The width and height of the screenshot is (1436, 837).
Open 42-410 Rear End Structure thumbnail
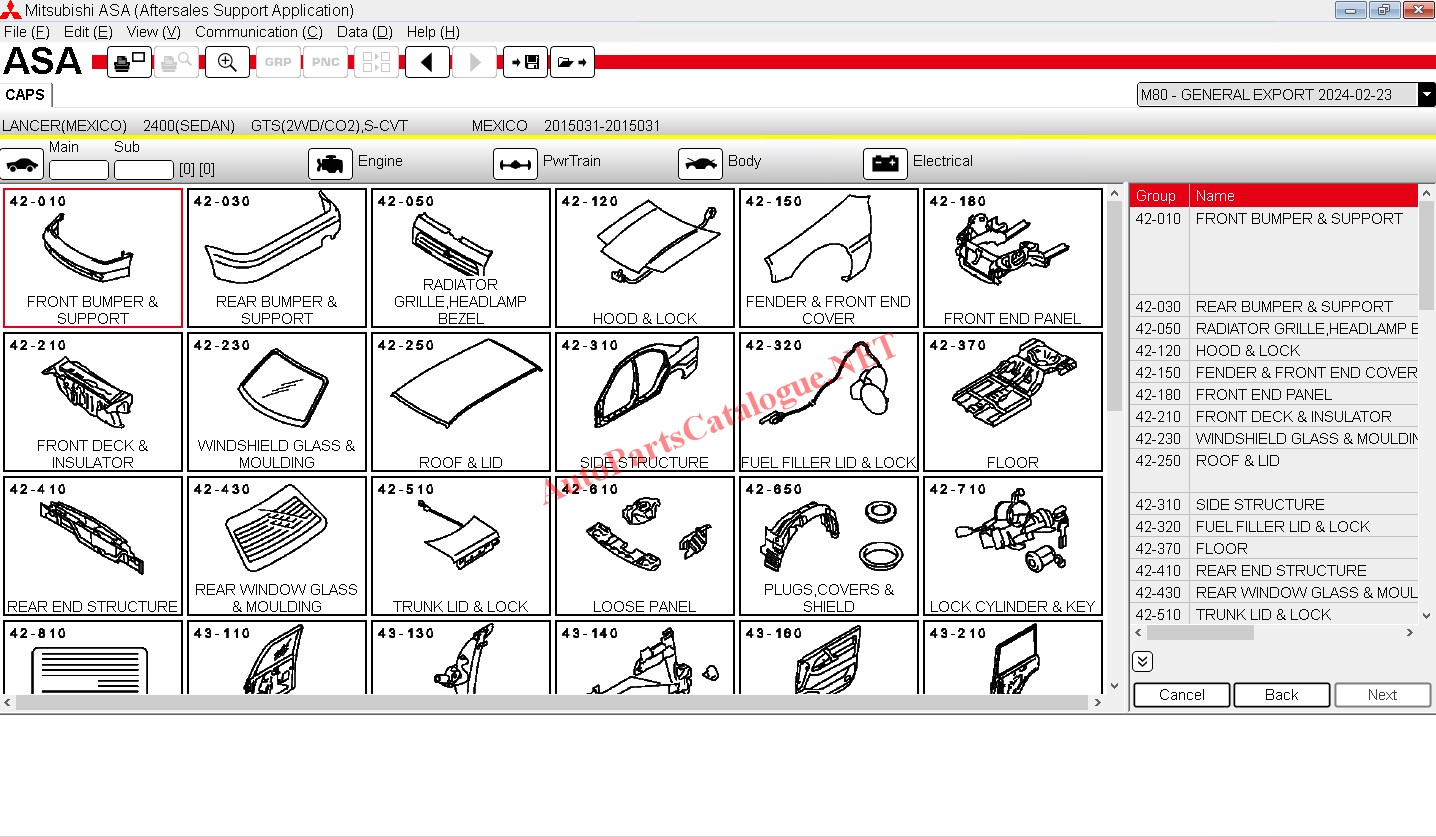93,546
